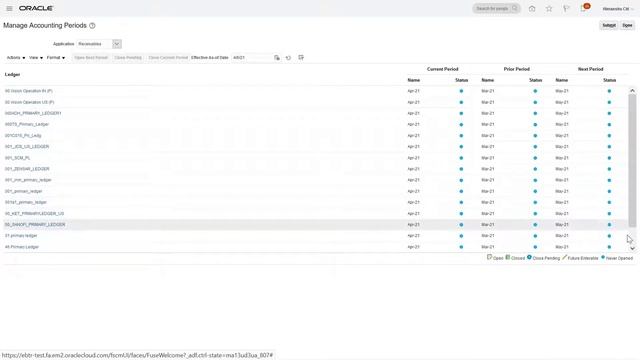
Task: Click the Done button
Action: (627, 25)
